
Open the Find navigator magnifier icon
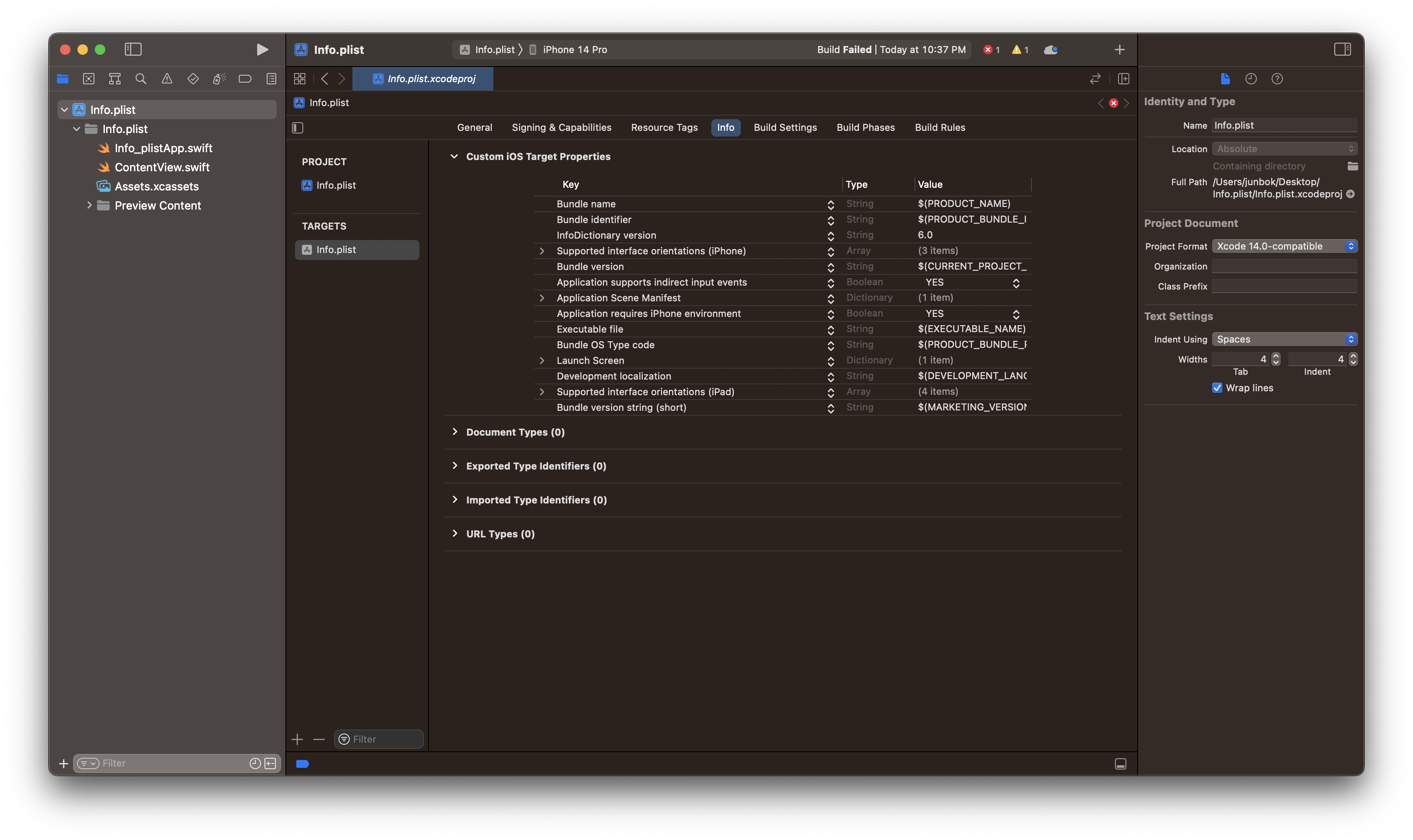[141, 79]
